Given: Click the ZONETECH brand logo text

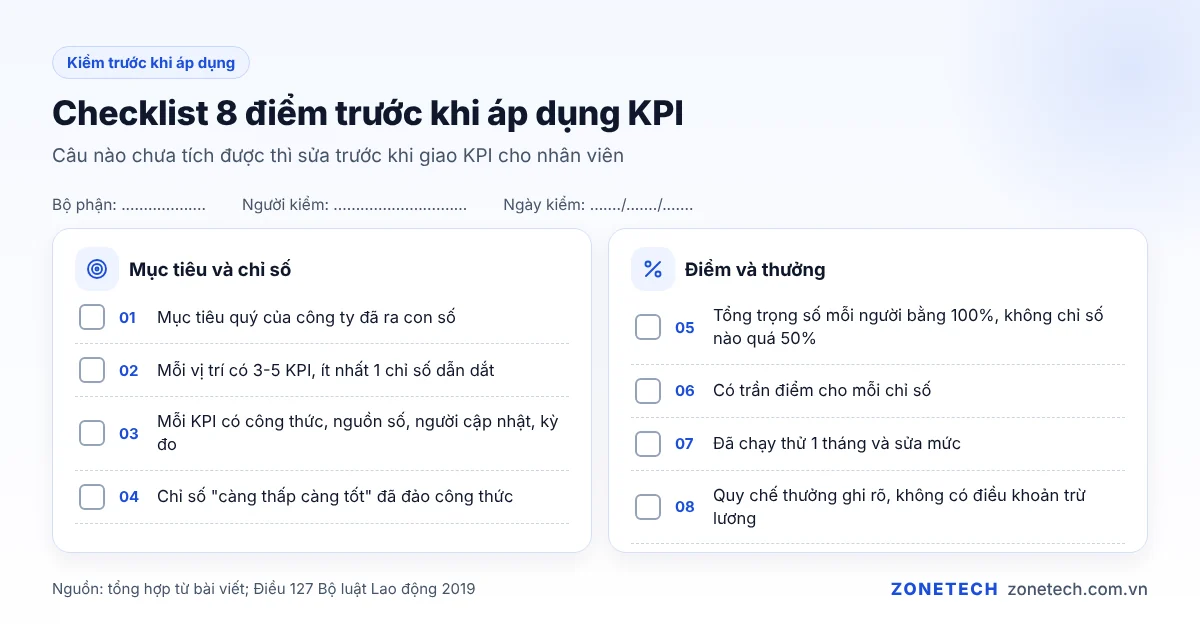Looking at the screenshot, I should point(944,589).
